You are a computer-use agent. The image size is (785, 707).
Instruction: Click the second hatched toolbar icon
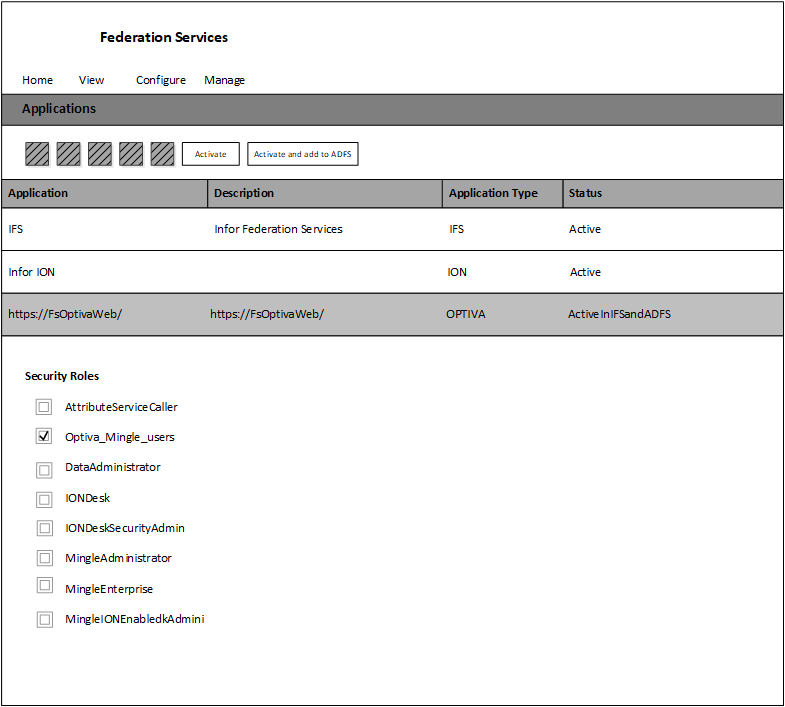pos(68,154)
